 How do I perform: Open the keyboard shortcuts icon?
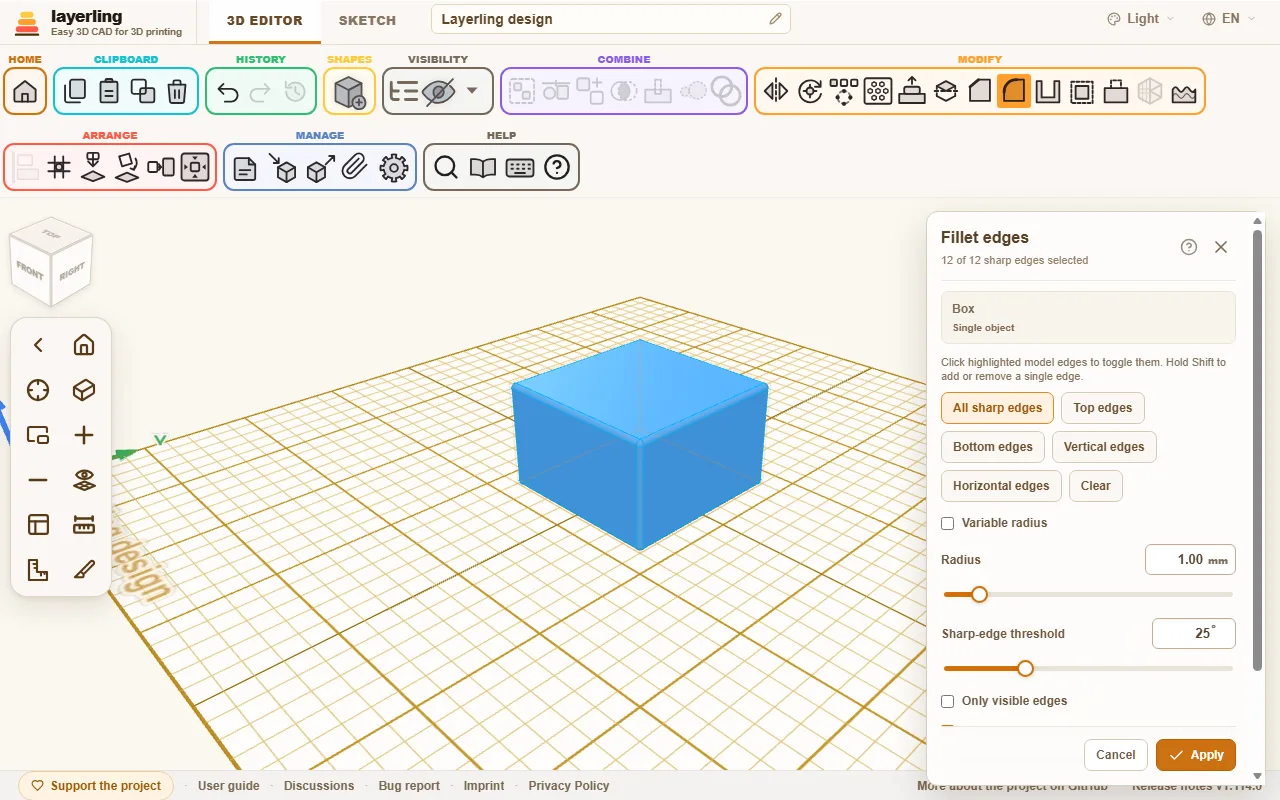coord(520,168)
